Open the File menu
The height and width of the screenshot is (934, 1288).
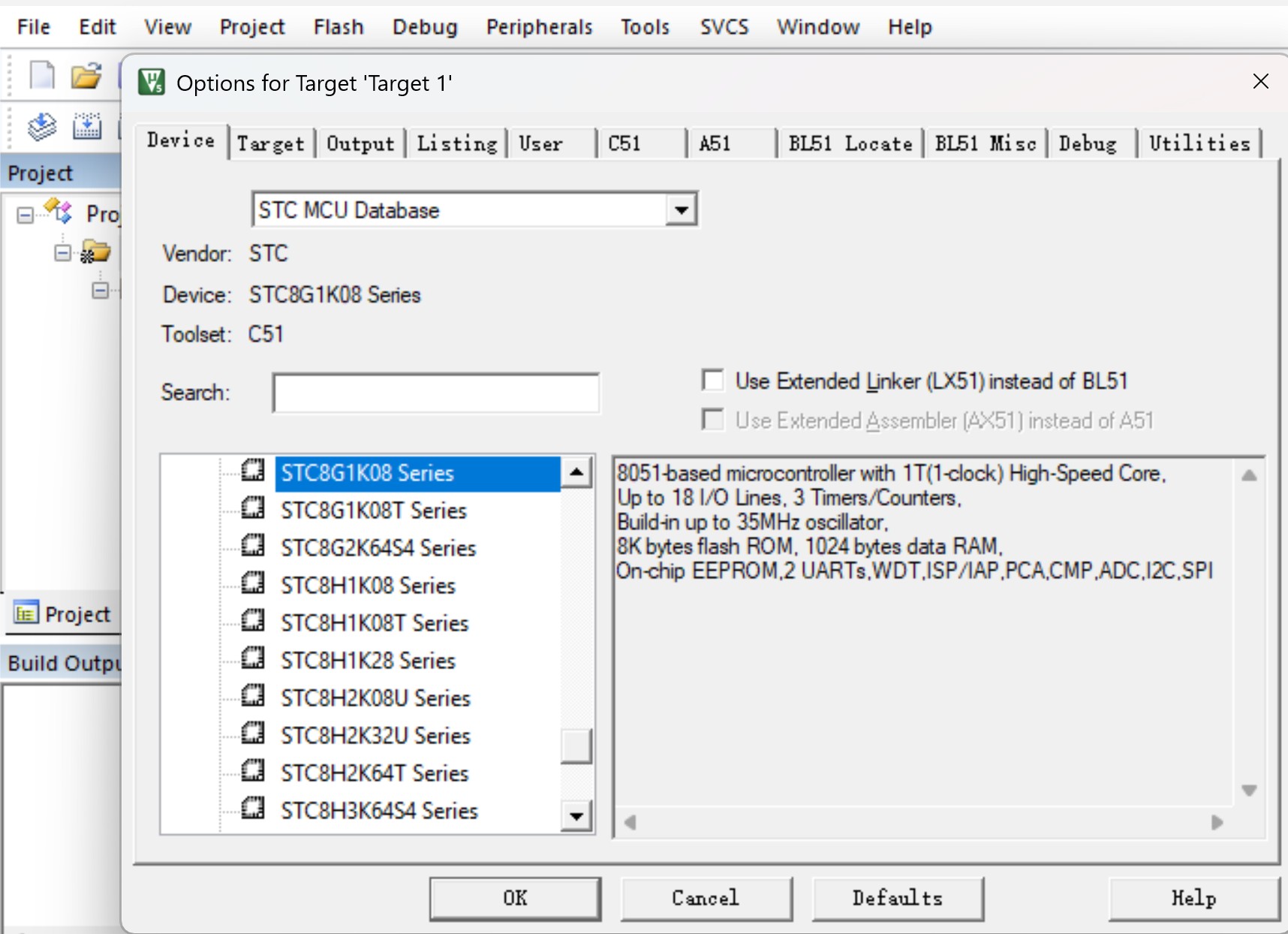point(34,27)
